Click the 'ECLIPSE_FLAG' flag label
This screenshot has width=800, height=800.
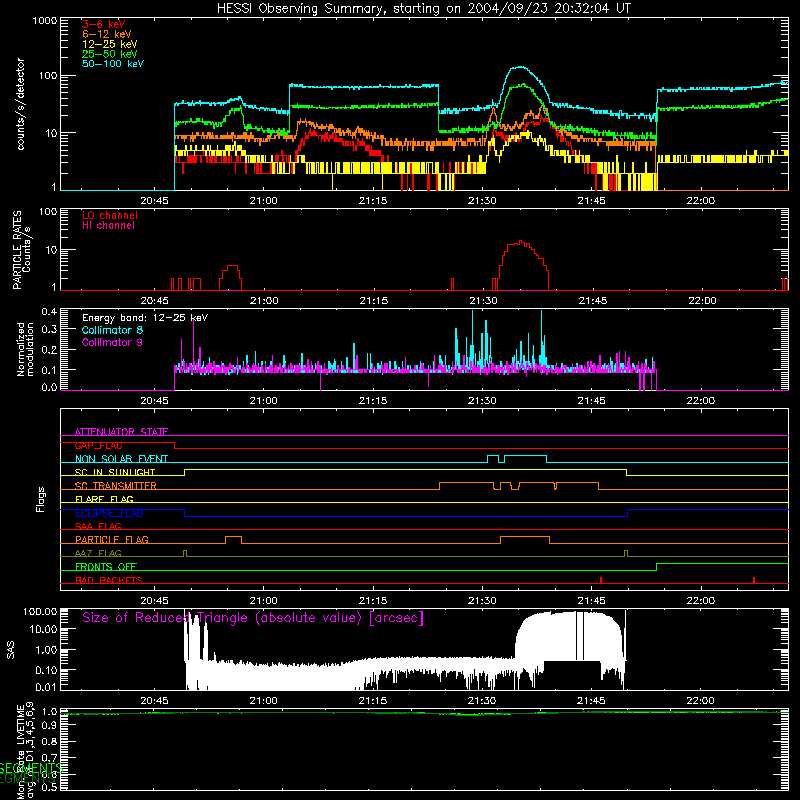click(x=109, y=513)
